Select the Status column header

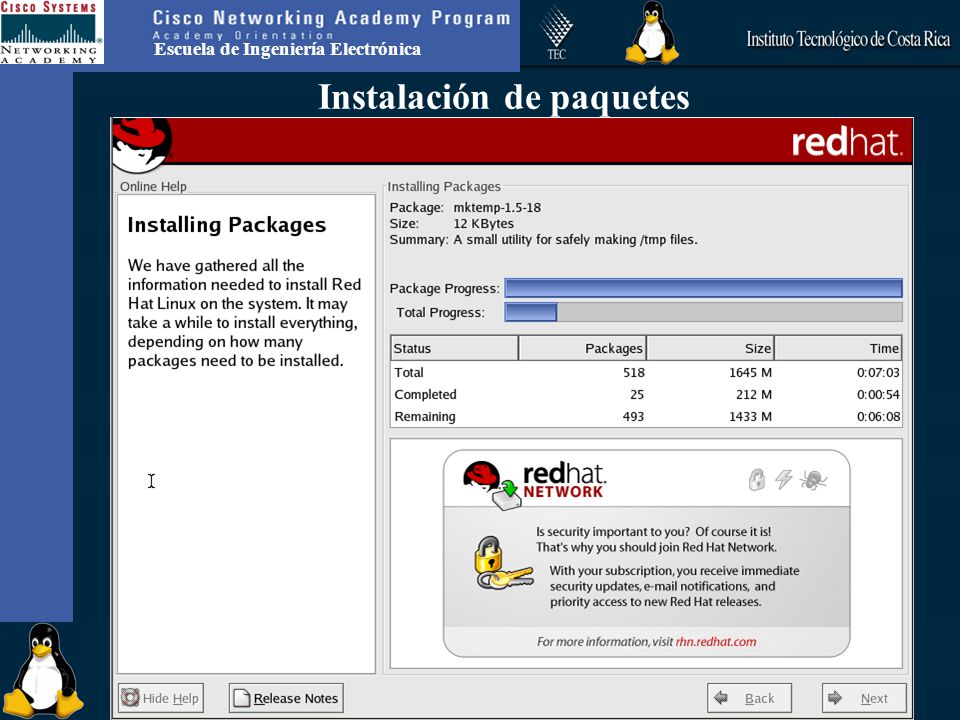tap(454, 348)
